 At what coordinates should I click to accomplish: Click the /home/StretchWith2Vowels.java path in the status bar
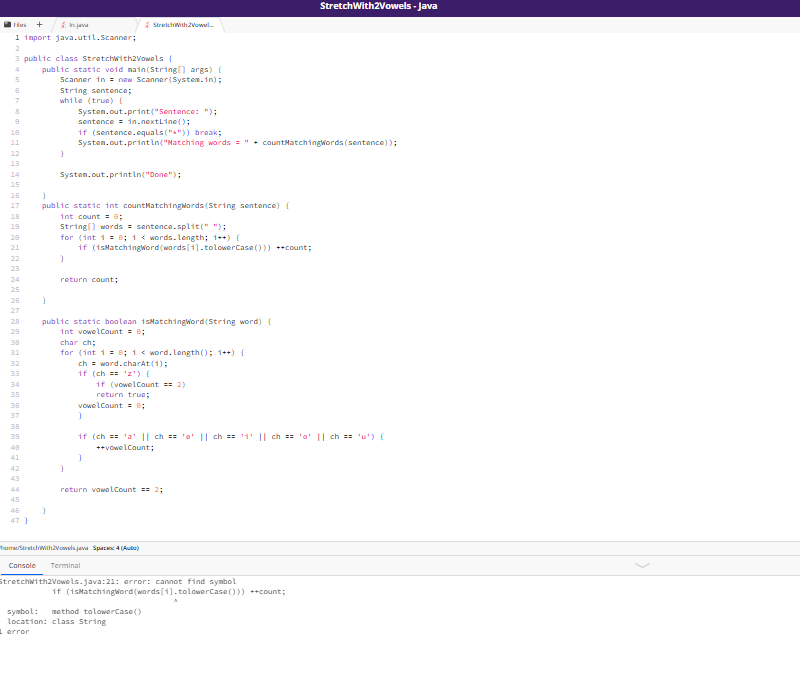pyautogui.click(x=44, y=548)
